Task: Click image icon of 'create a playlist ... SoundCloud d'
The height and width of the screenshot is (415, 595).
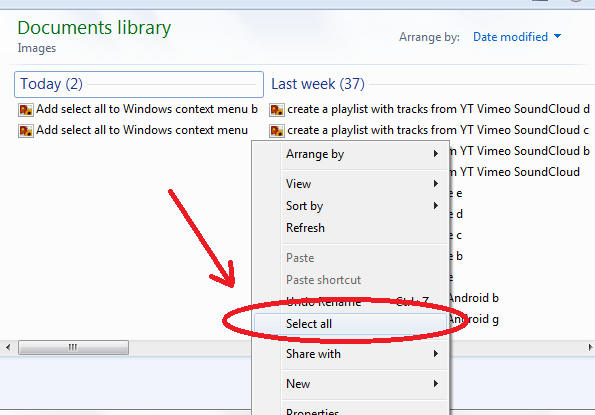Action: [277, 110]
